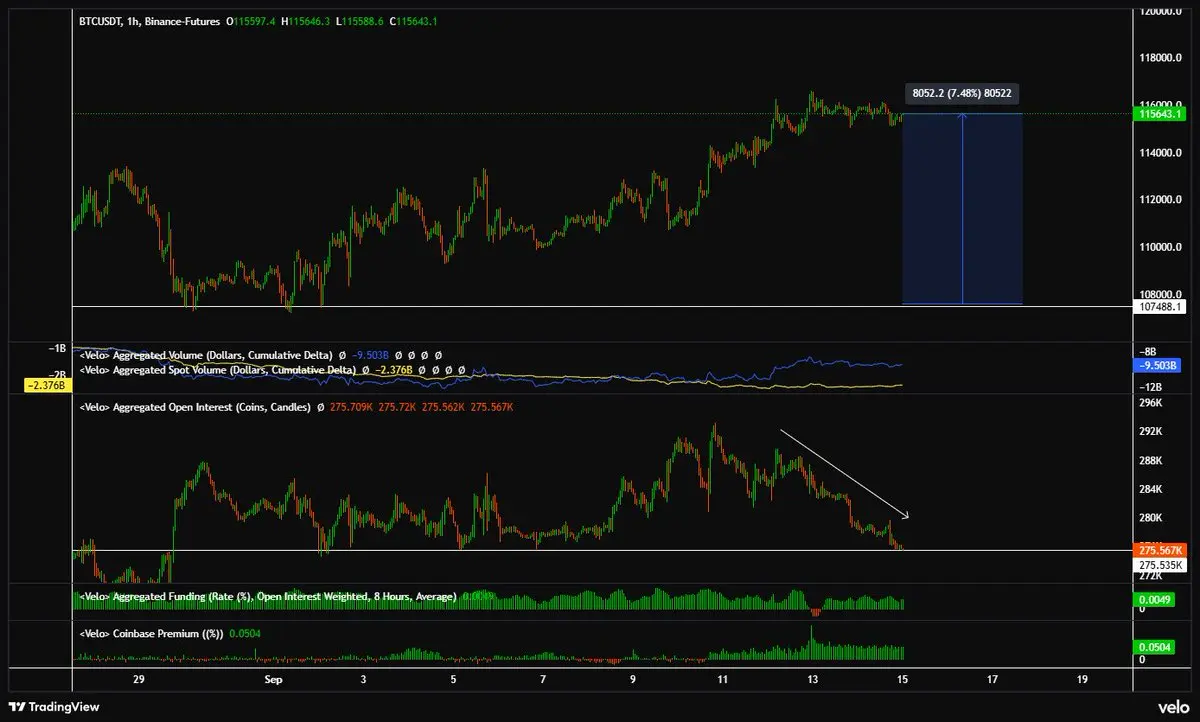Click the BTCUSDT, 1h, Binance-Futures symbol title
This screenshot has width=1200, height=722.
coord(149,21)
